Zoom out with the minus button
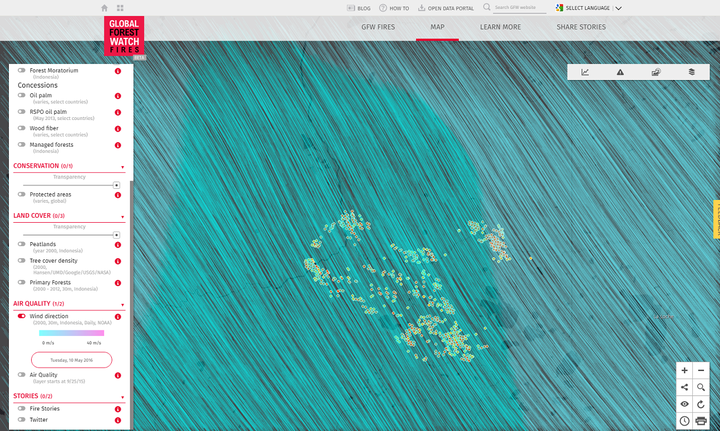 pyautogui.click(x=701, y=370)
